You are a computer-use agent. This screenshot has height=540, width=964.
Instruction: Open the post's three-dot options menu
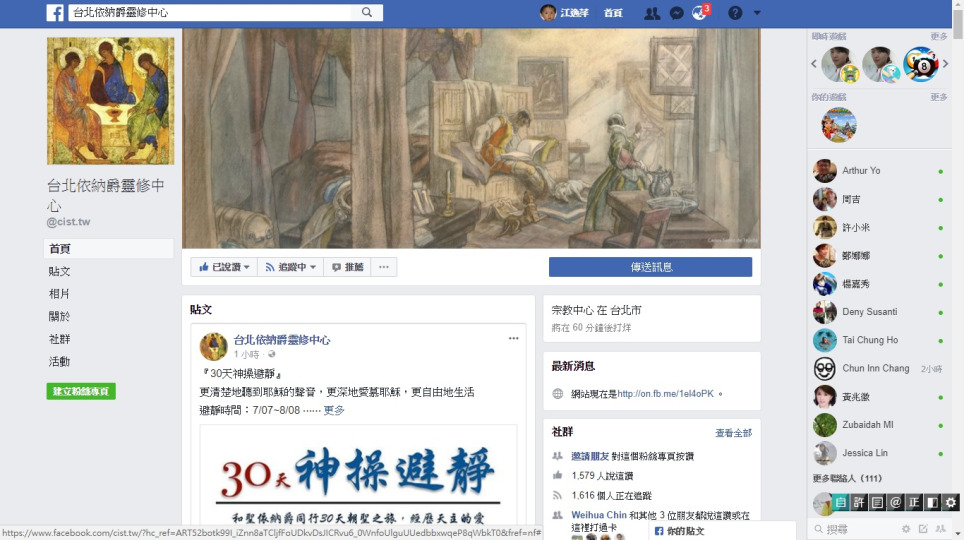click(513, 338)
